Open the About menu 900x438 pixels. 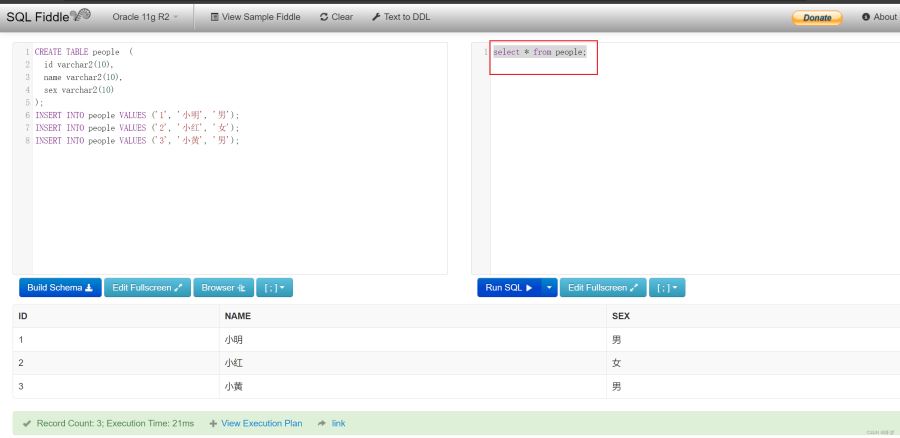tap(879, 17)
